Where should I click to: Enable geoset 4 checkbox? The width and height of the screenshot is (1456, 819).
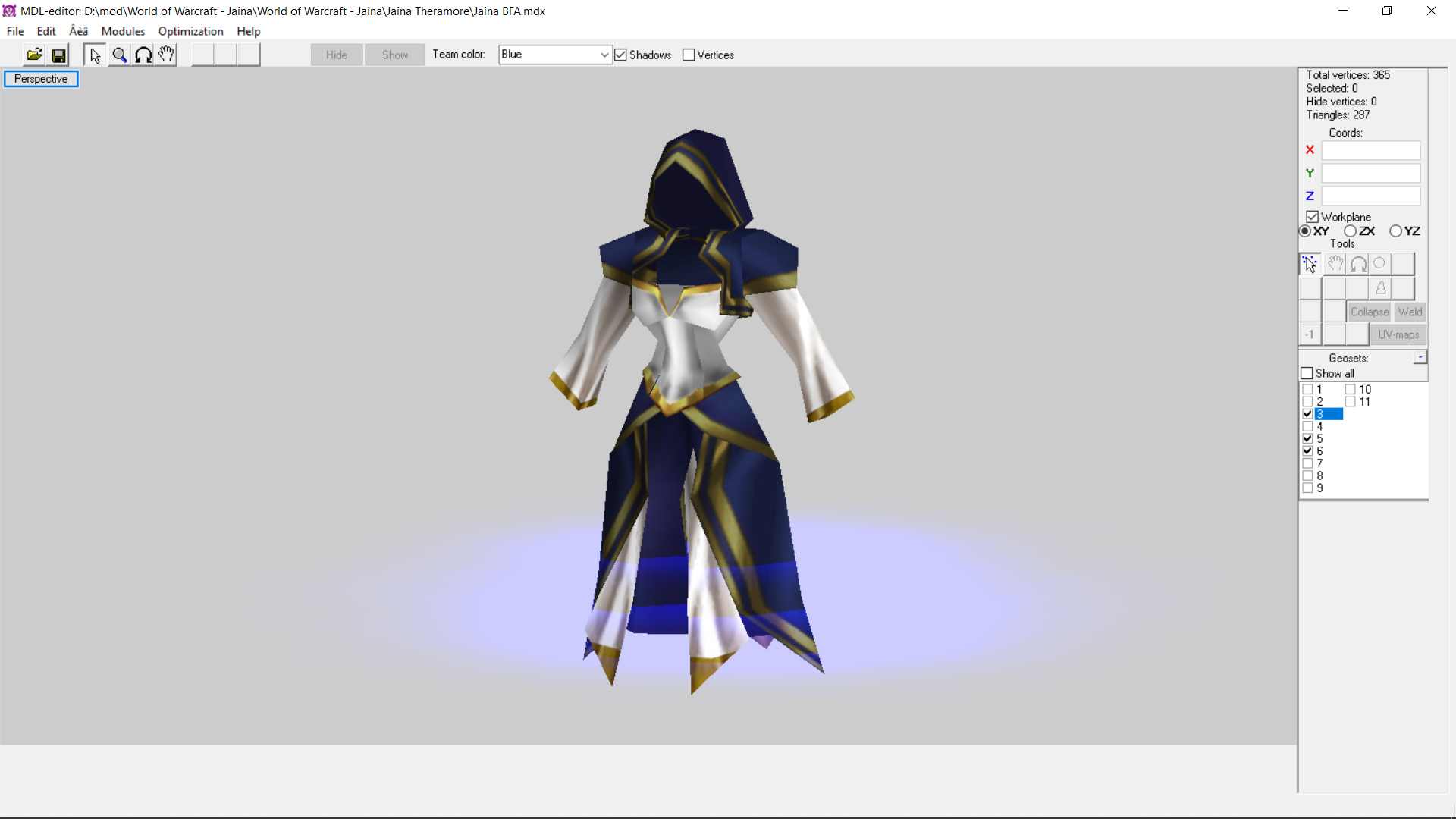(x=1307, y=426)
